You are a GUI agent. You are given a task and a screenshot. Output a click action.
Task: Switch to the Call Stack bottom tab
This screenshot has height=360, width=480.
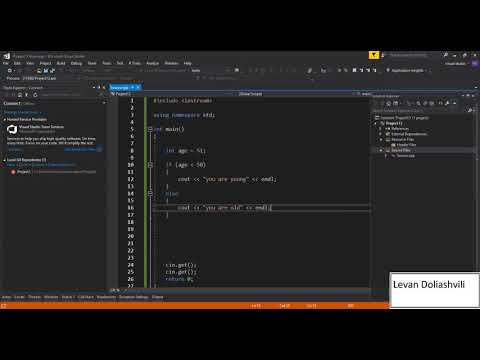pos(86,297)
